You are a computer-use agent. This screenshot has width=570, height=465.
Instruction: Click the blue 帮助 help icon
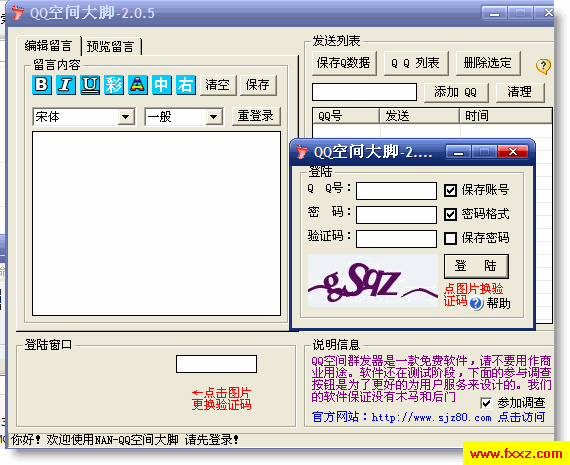(x=476, y=303)
